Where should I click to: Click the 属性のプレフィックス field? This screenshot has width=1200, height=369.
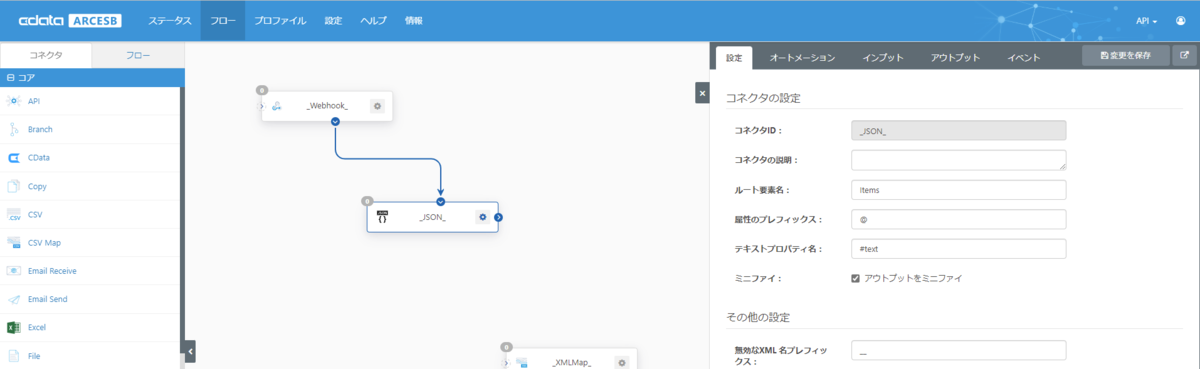pyautogui.click(x=958, y=219)
